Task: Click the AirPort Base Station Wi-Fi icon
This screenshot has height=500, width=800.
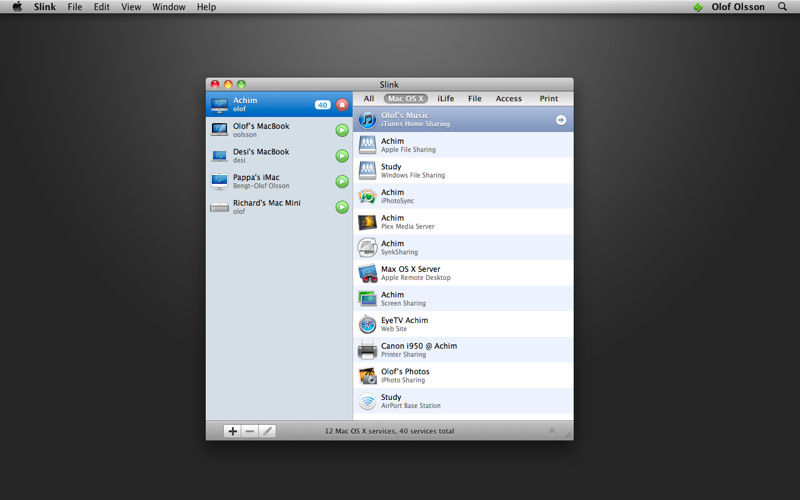Action: tap(367, 401)
